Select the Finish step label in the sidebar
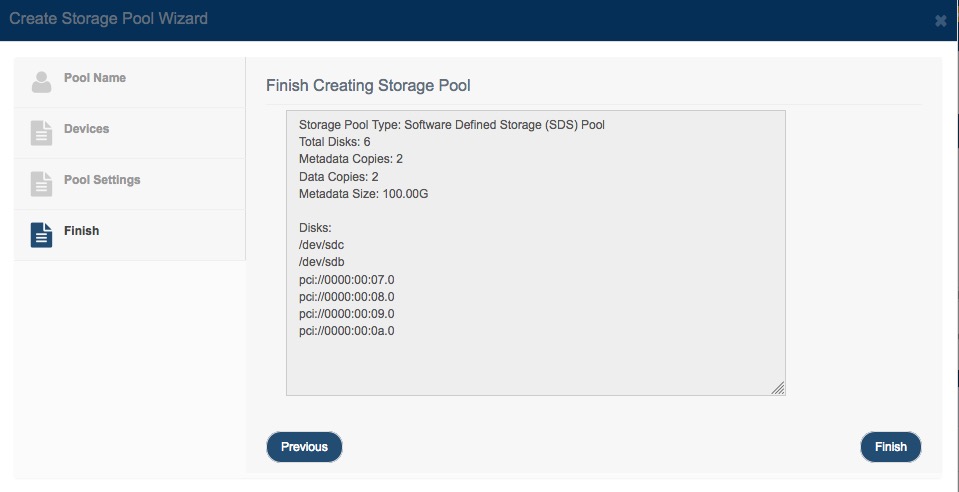This screenshot has height=492, width=959. 81,231
